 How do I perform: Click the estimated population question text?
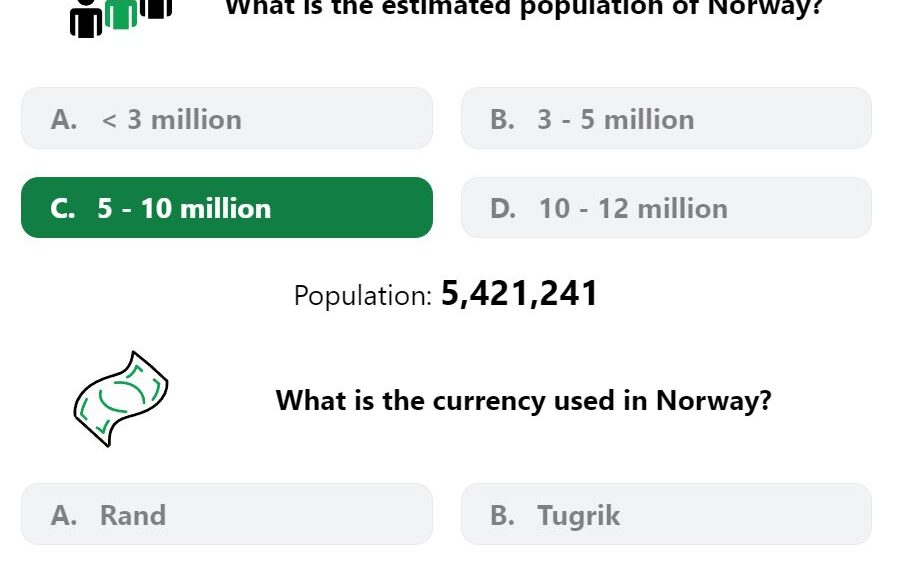523,8
